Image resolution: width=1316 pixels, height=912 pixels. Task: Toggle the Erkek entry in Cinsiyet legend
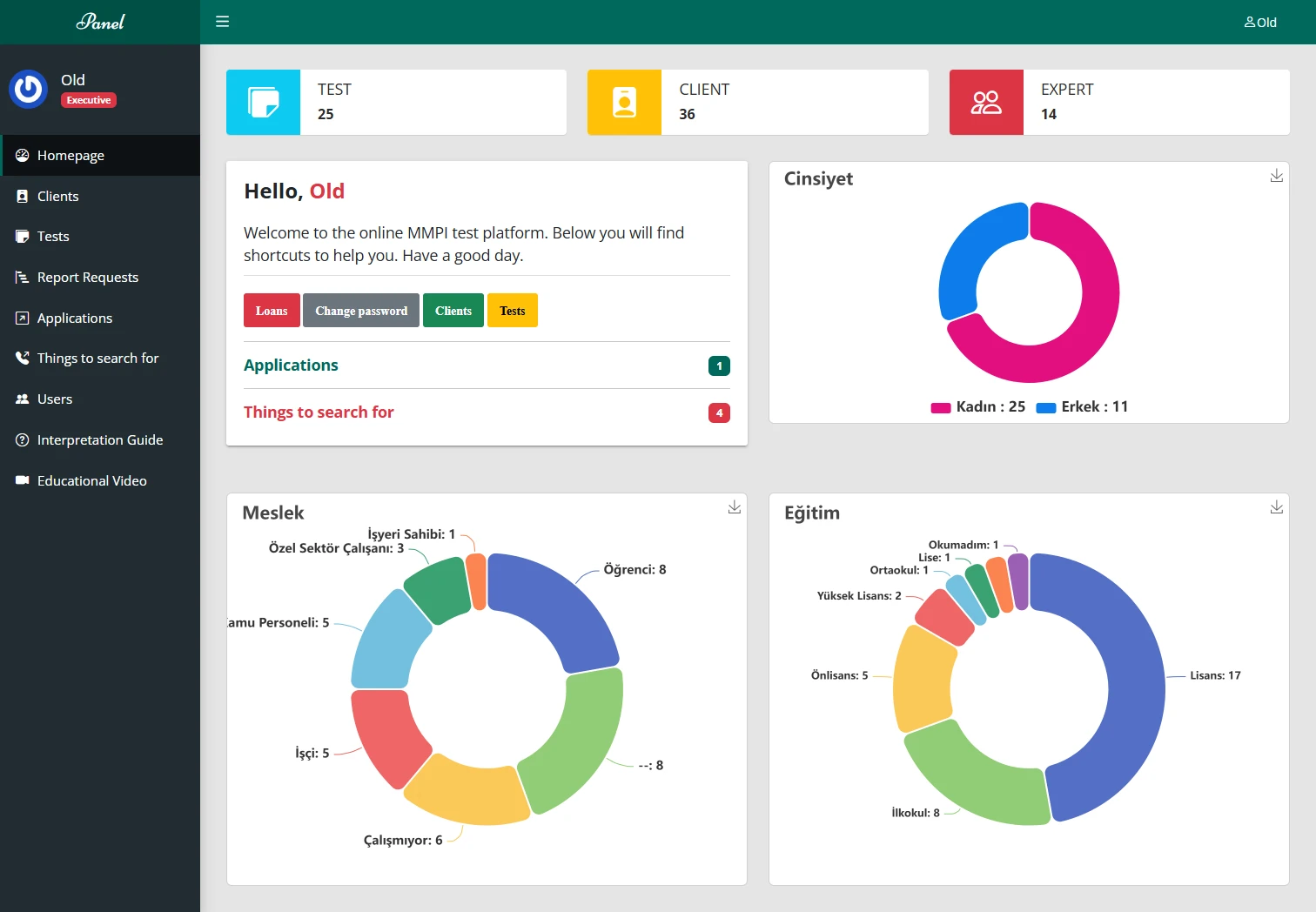point(1082,406)
